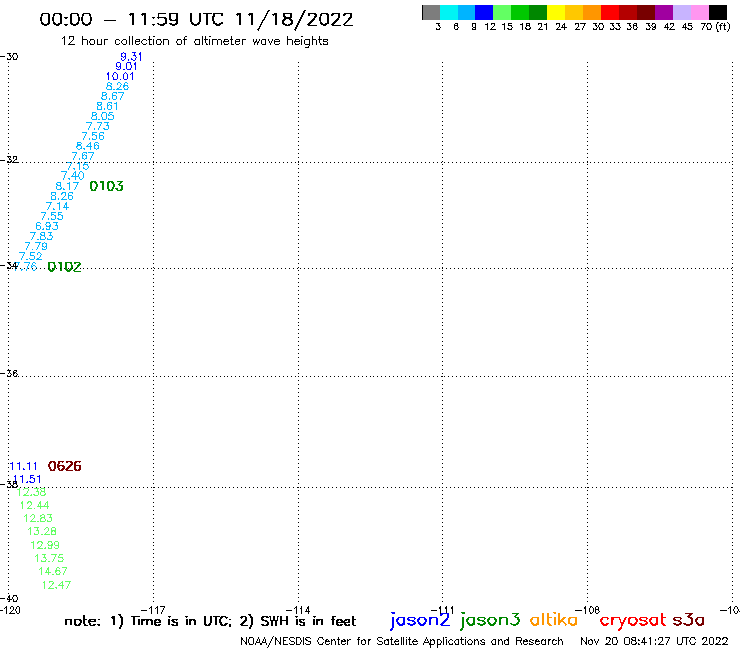Image resolution: width=740 pixels, height=650 pixels.
Task: Click the cyan swatch in the legend
Action: tap(448, 12)
